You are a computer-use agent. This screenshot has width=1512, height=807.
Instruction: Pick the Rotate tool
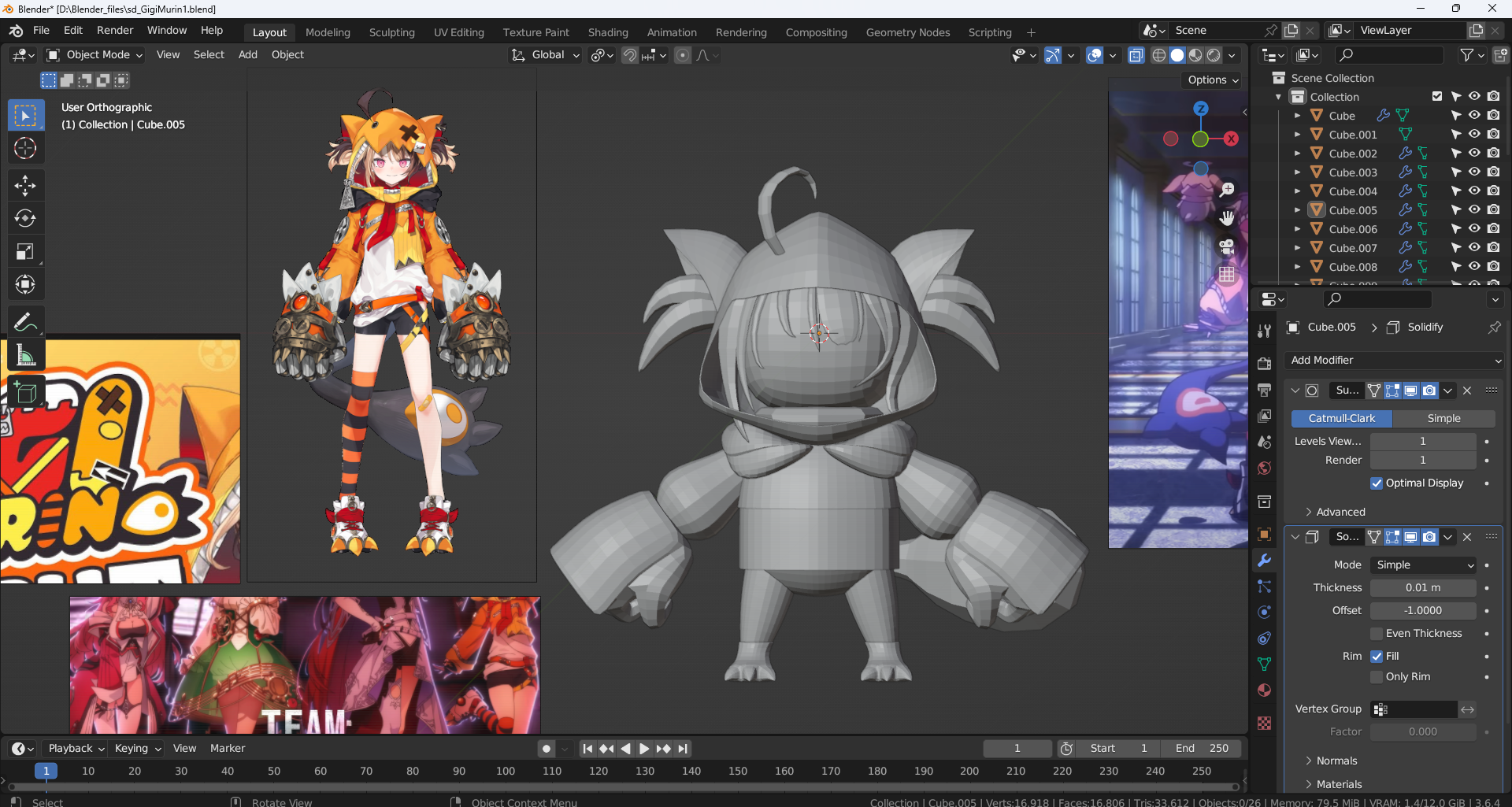25,218
